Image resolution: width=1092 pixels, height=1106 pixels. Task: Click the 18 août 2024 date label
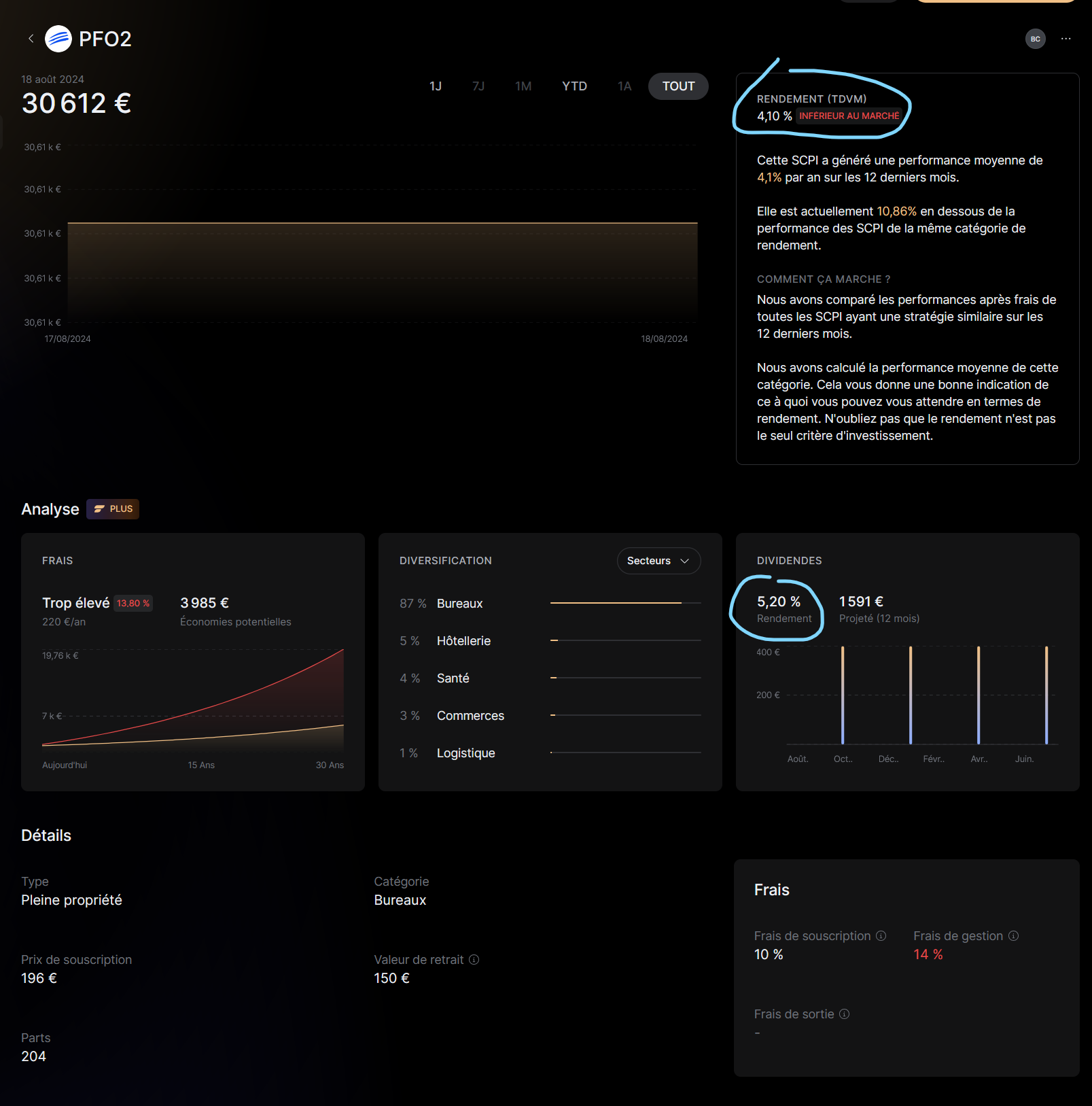click(52, 80)
